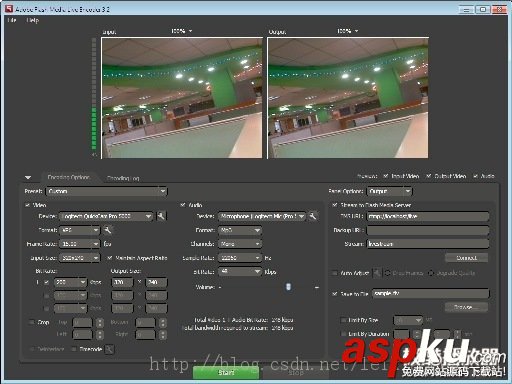Click the Output video preview

[x=348, y=98]
